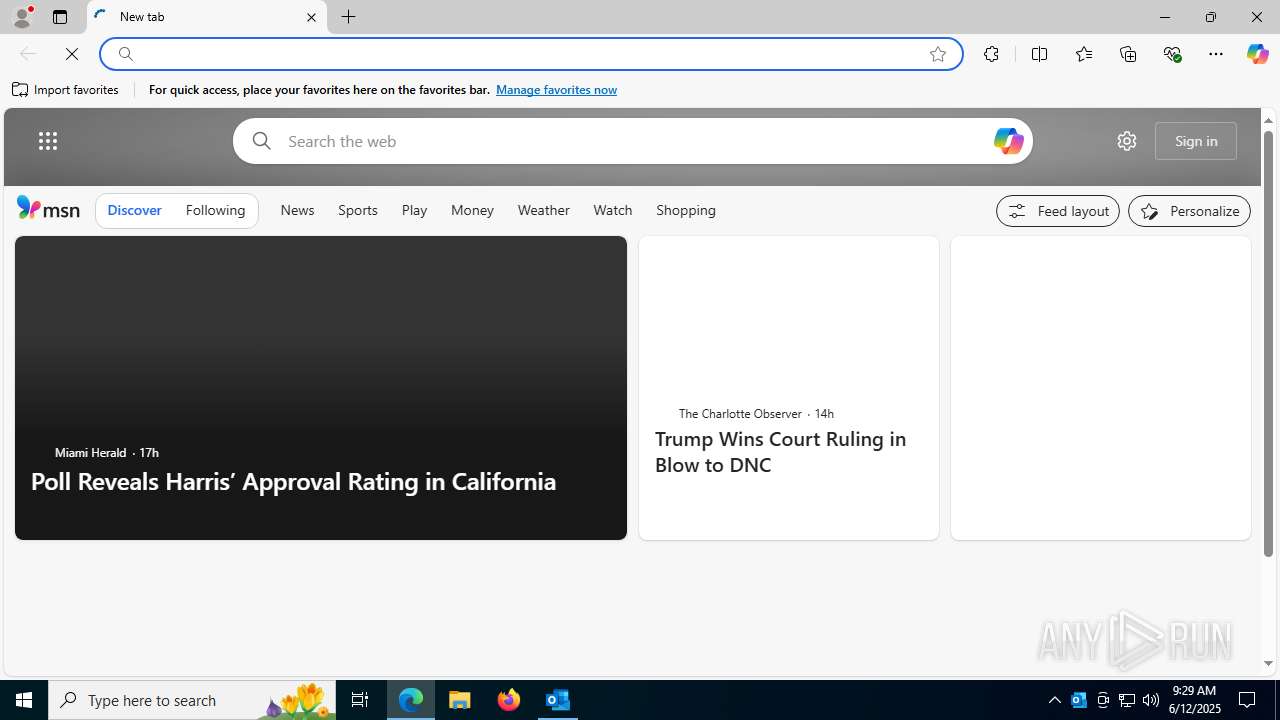
Task: Click the page vertical scrollbar thumb
Action: click(x=1268, y=343)
